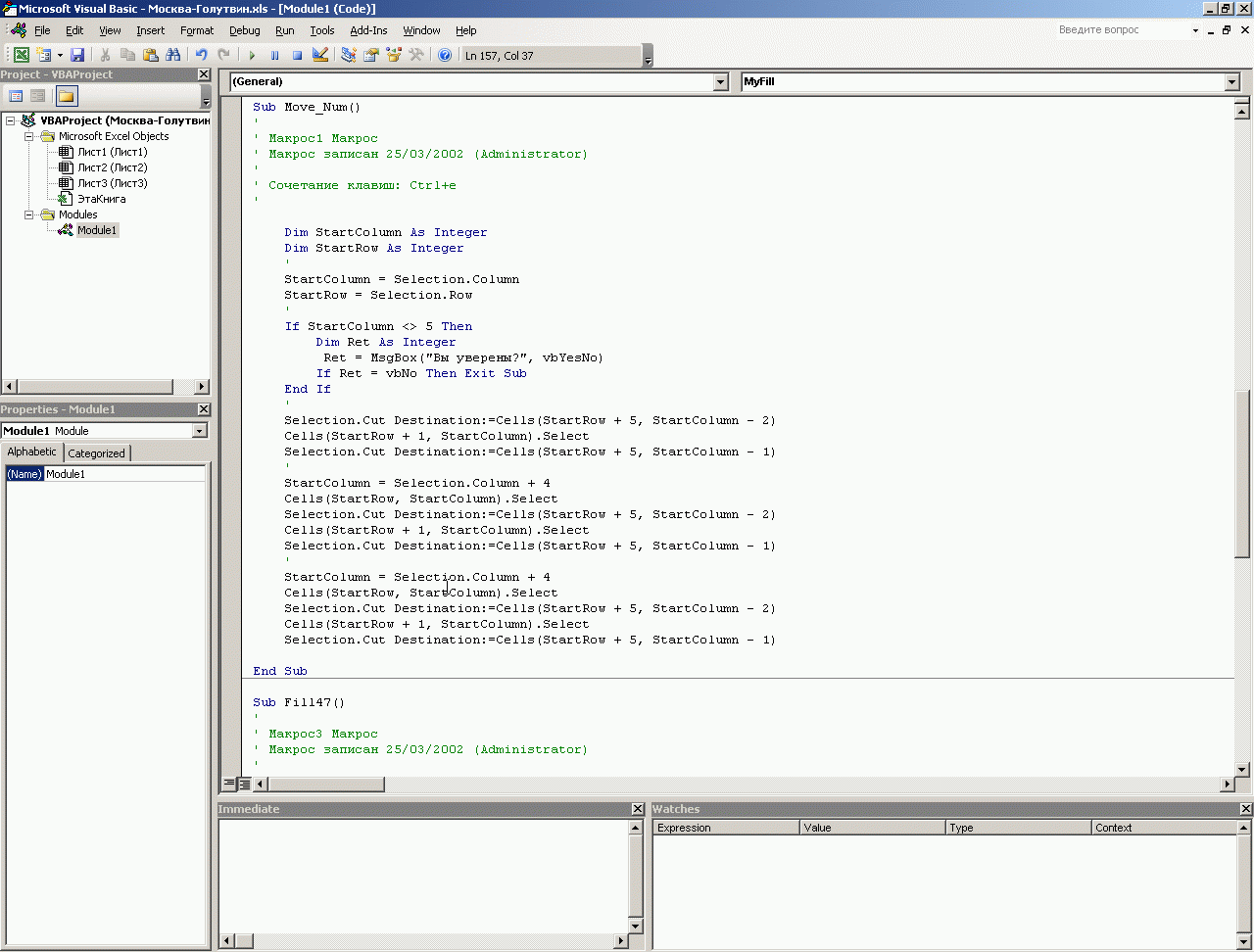1254x952 pixels.
Task: Open the Toolbox icon
Action: (416, 55)
